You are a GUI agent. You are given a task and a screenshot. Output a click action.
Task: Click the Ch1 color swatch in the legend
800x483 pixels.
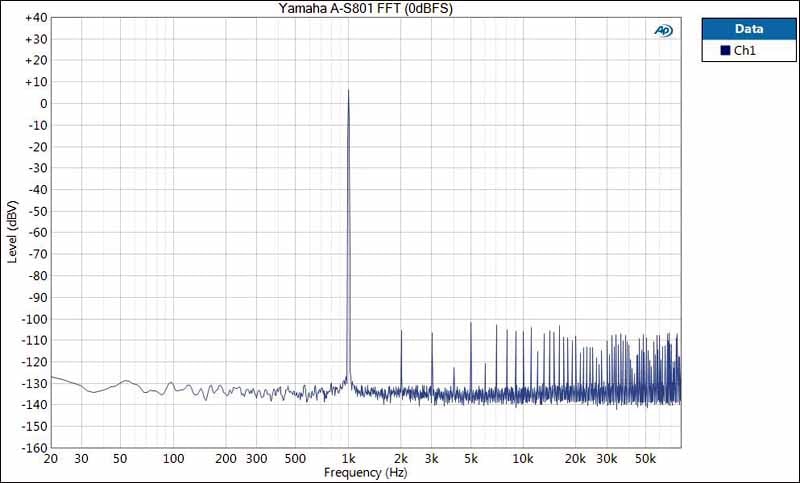[724, 50]
